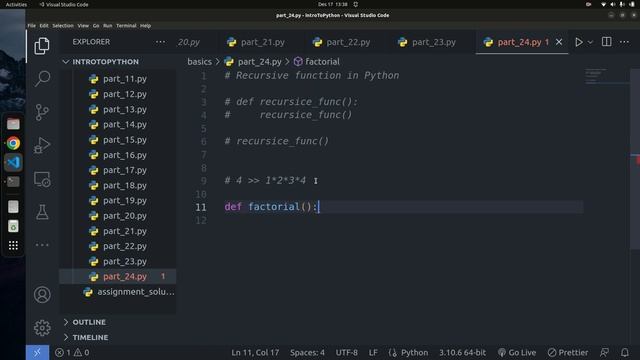Open editor More Actions ellipsis
This screenshot has height=360, width=640.
624,42
